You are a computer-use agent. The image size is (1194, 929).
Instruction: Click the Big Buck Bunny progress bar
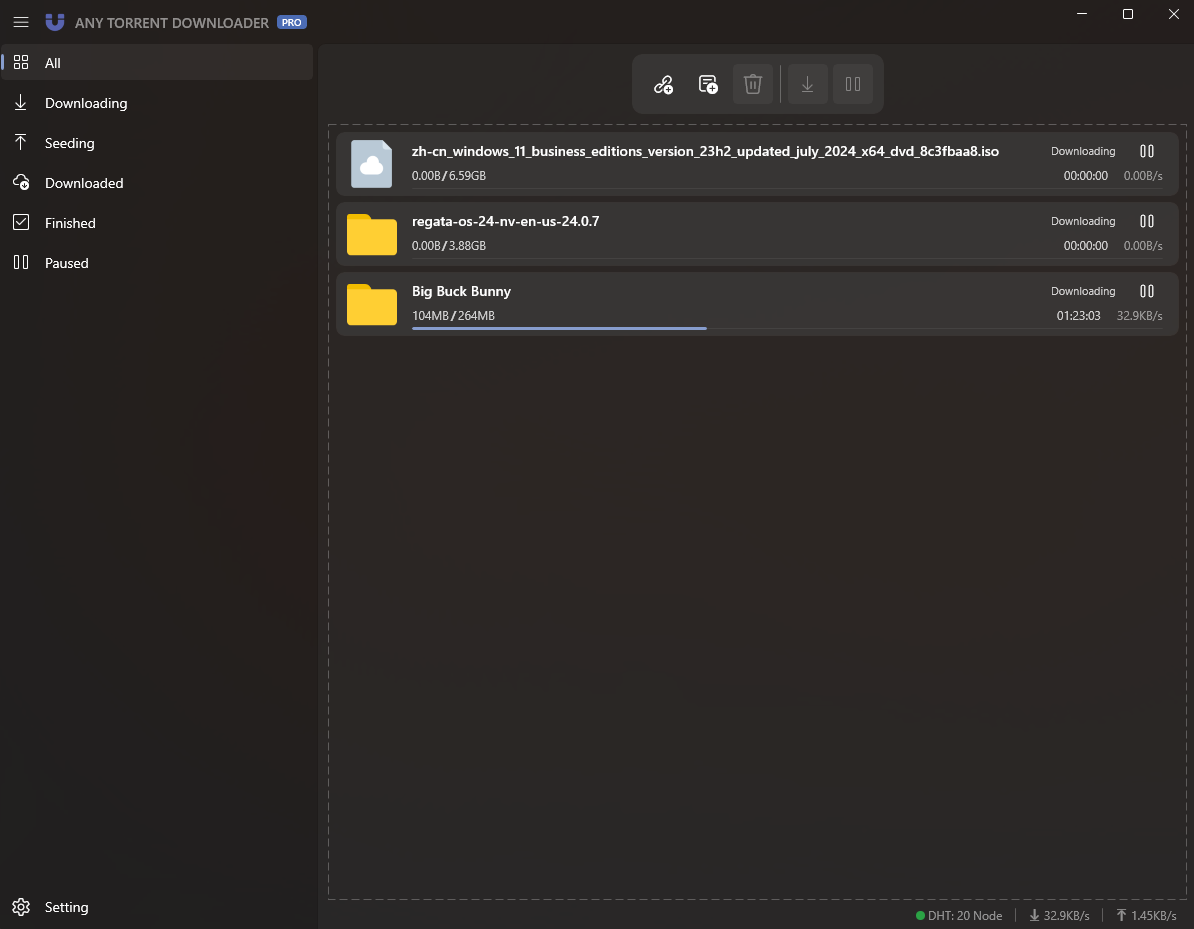(x=787, y=328)
